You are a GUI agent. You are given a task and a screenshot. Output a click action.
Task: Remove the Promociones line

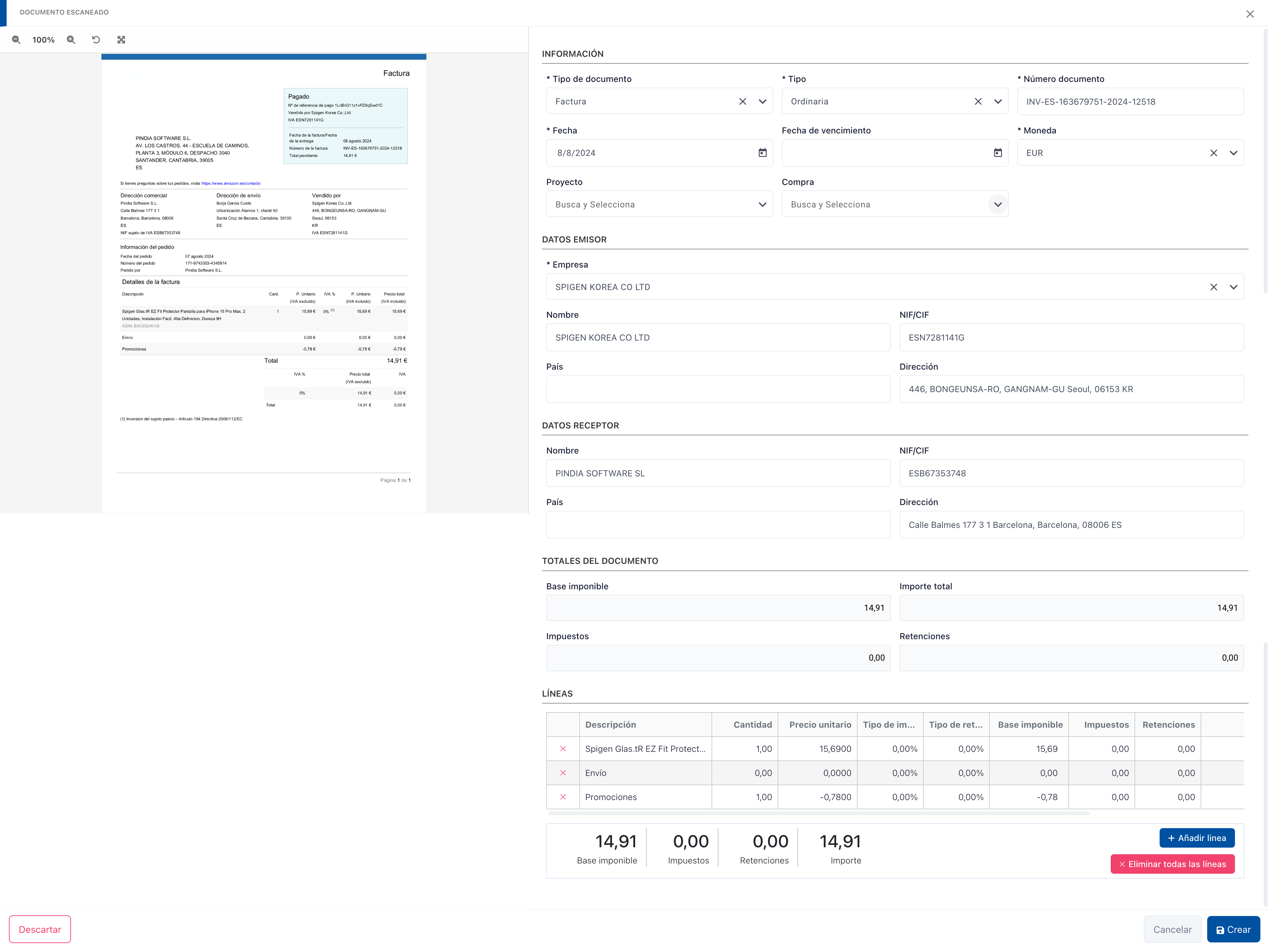coord(563,797)
